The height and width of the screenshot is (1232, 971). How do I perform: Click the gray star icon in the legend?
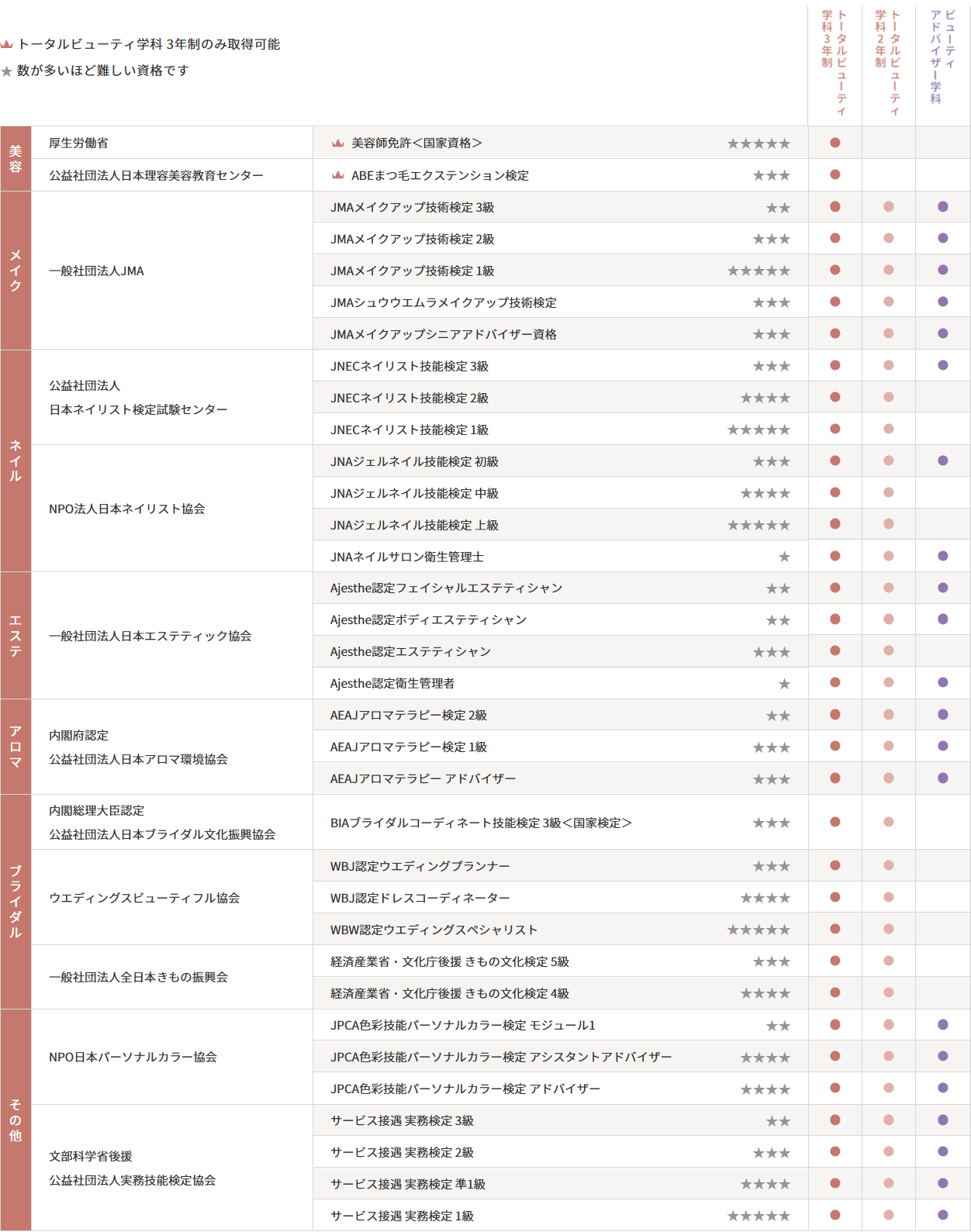coord(7,71)
